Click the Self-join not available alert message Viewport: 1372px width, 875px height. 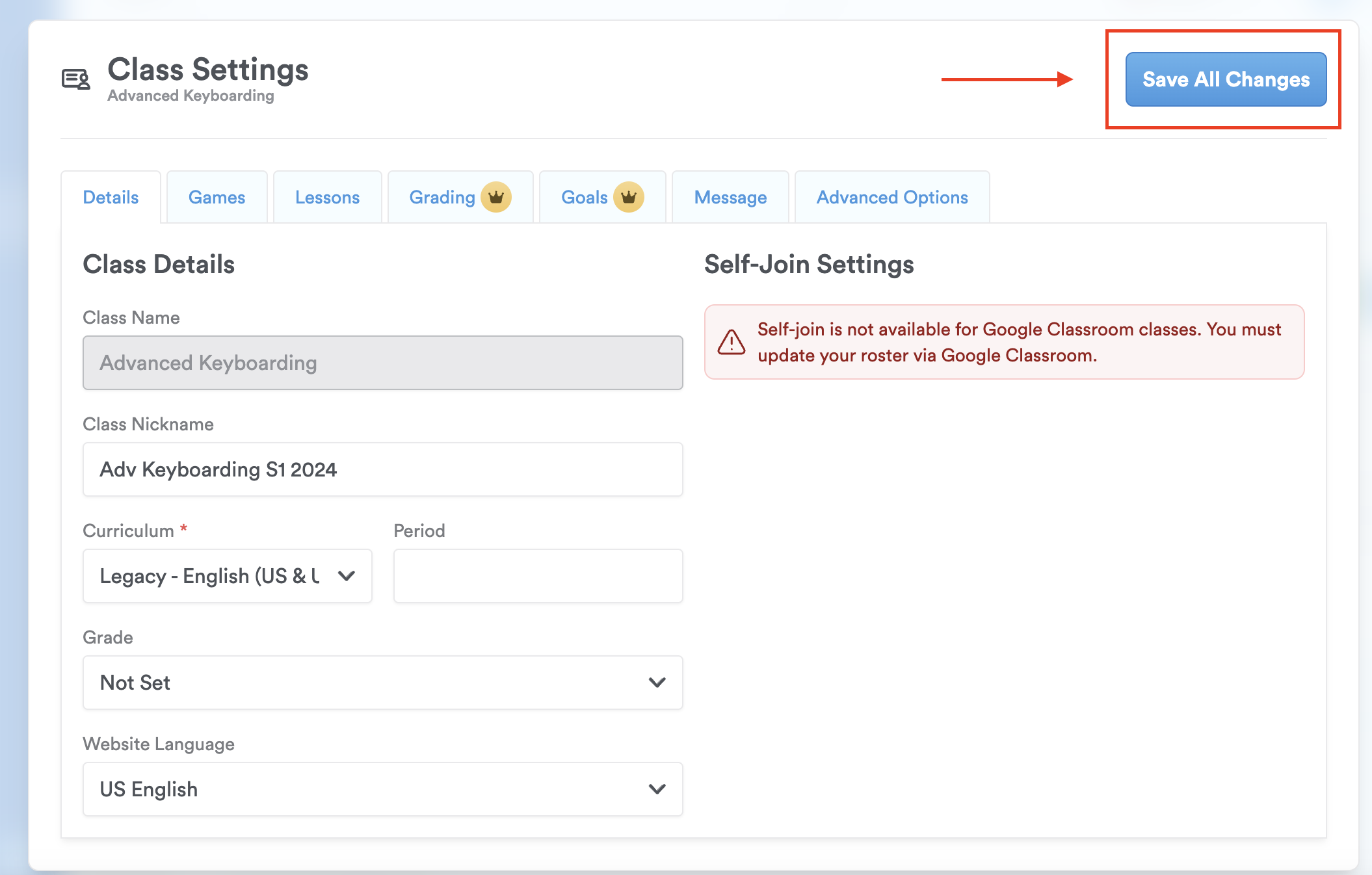point(1018,342)
